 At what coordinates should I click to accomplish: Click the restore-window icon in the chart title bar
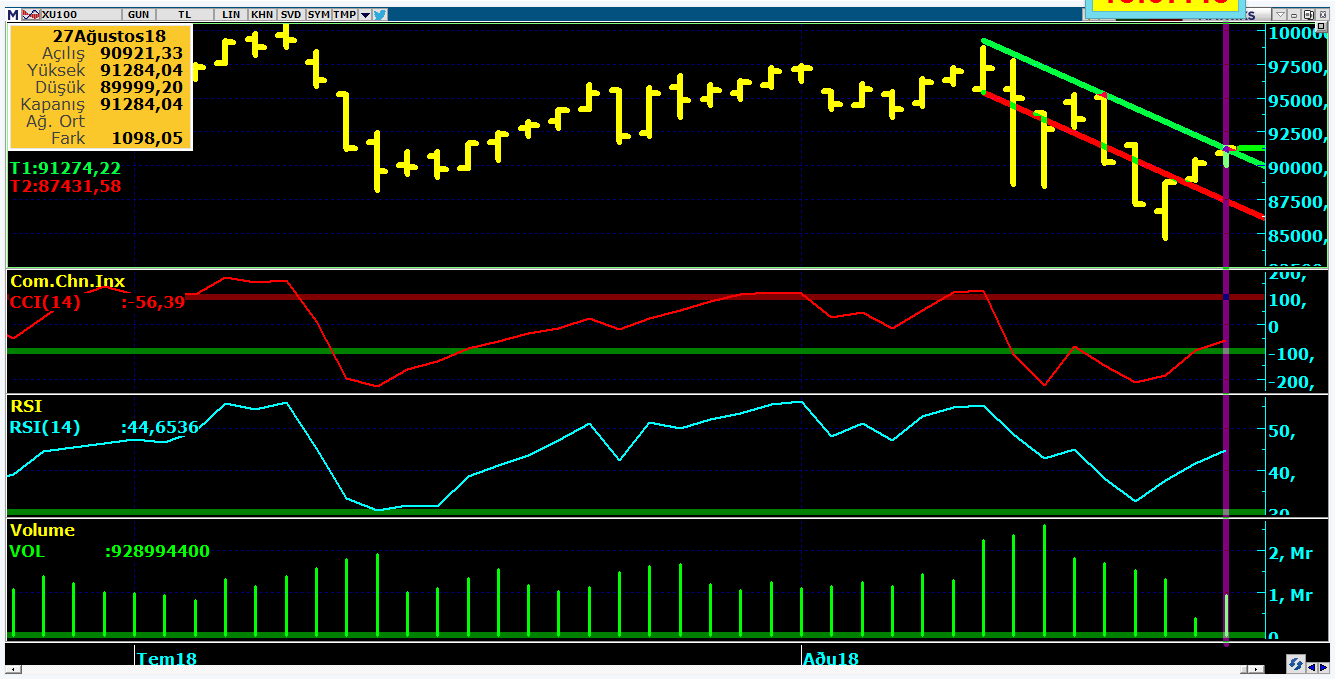tap(1308, 14)
